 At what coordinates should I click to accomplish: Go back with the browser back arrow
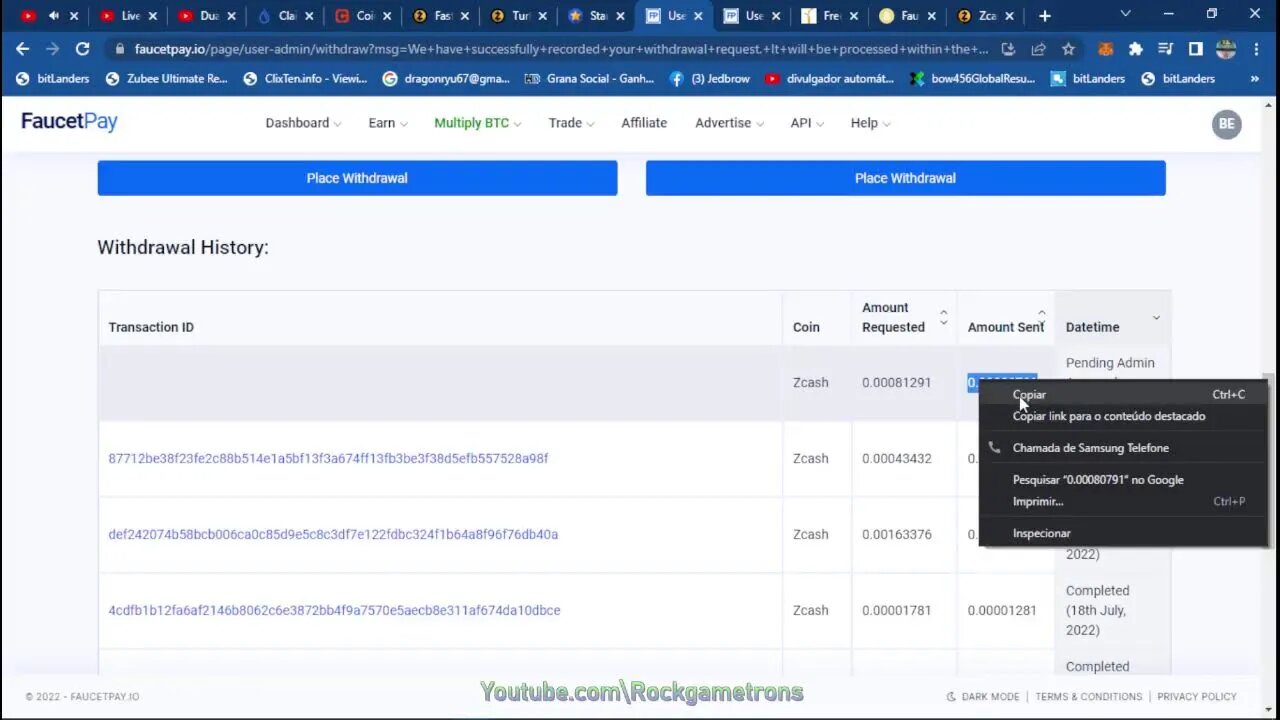point(22,48)
